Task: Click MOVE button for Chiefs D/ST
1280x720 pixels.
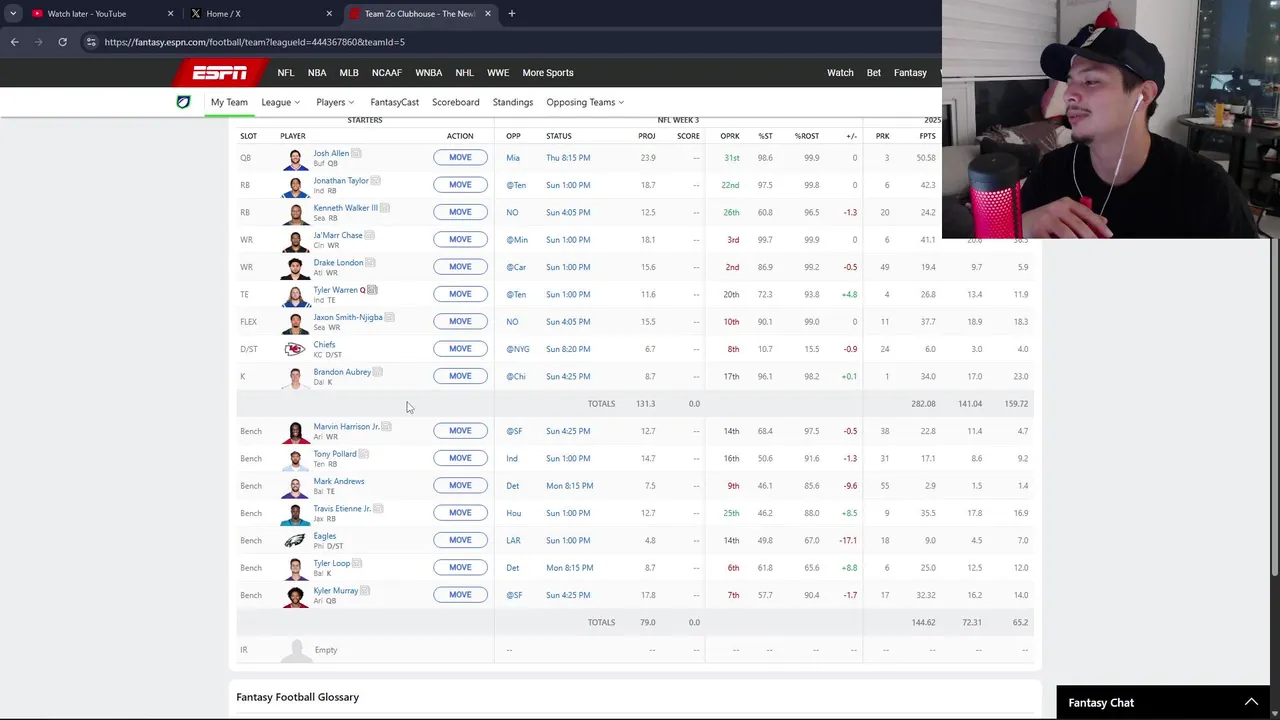Action: [x=460, y=349]
